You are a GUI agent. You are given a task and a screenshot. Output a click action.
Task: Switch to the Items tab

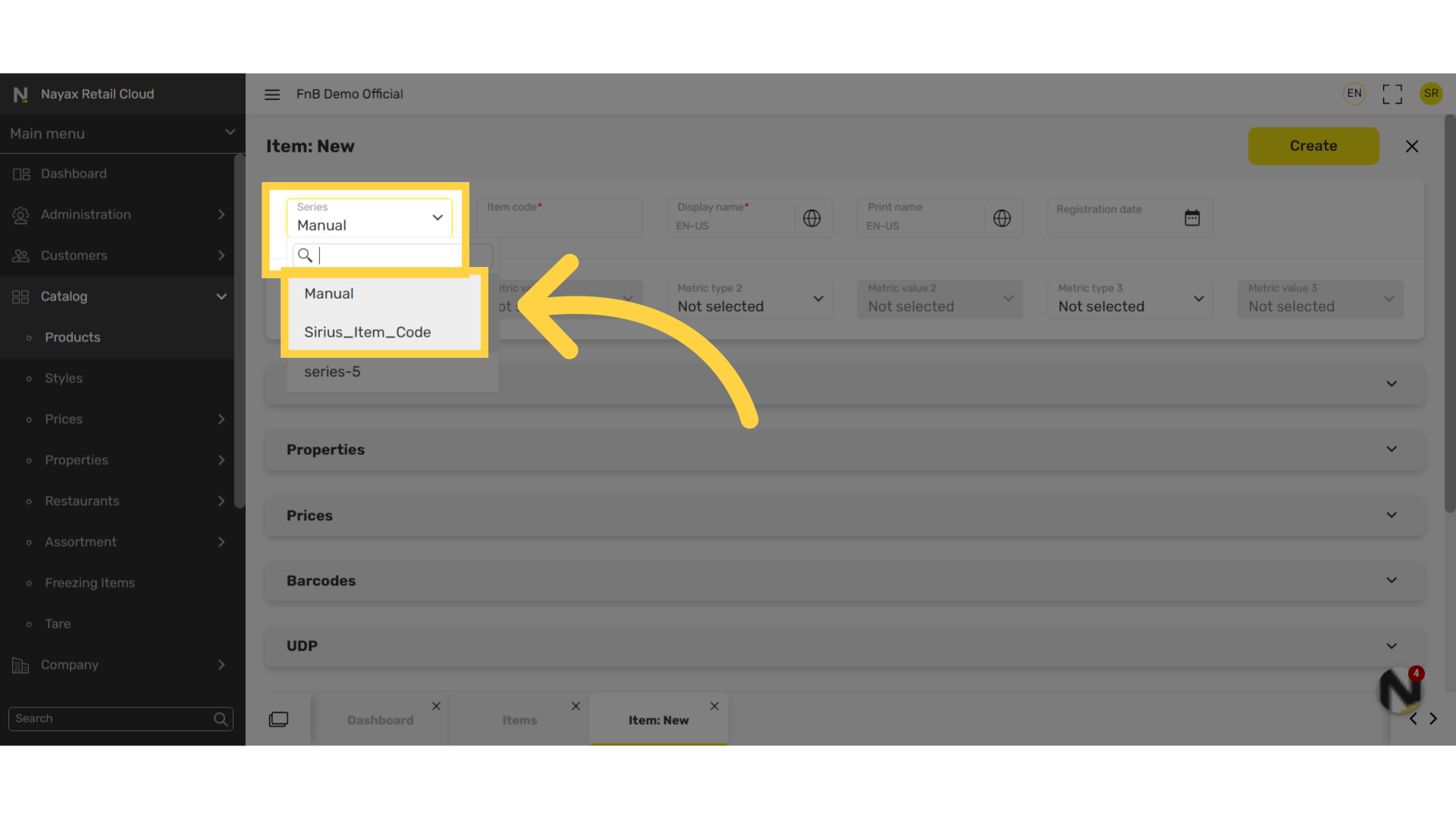[519, 720]
